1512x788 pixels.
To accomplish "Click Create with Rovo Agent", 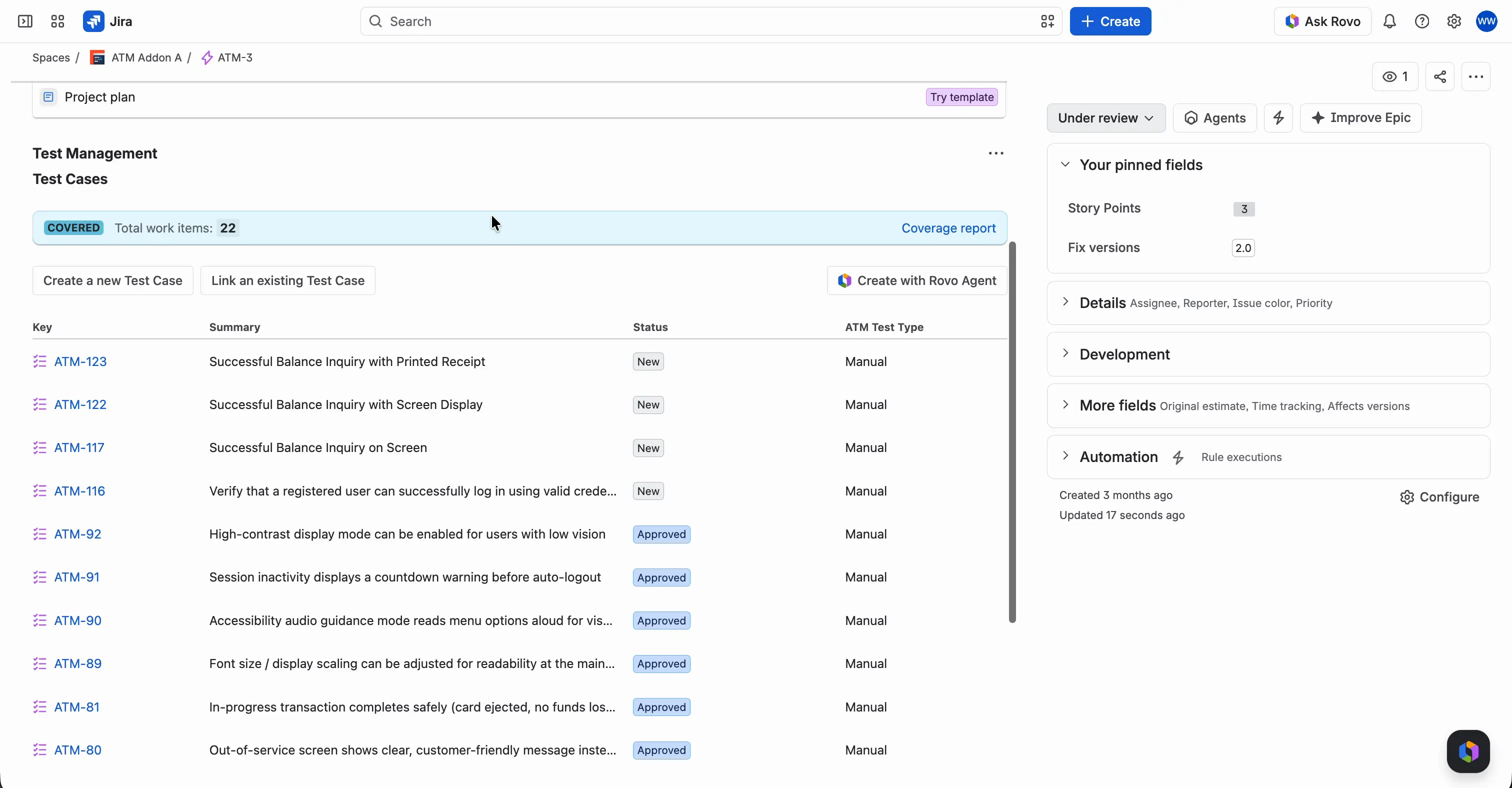I will coord(917,280).
